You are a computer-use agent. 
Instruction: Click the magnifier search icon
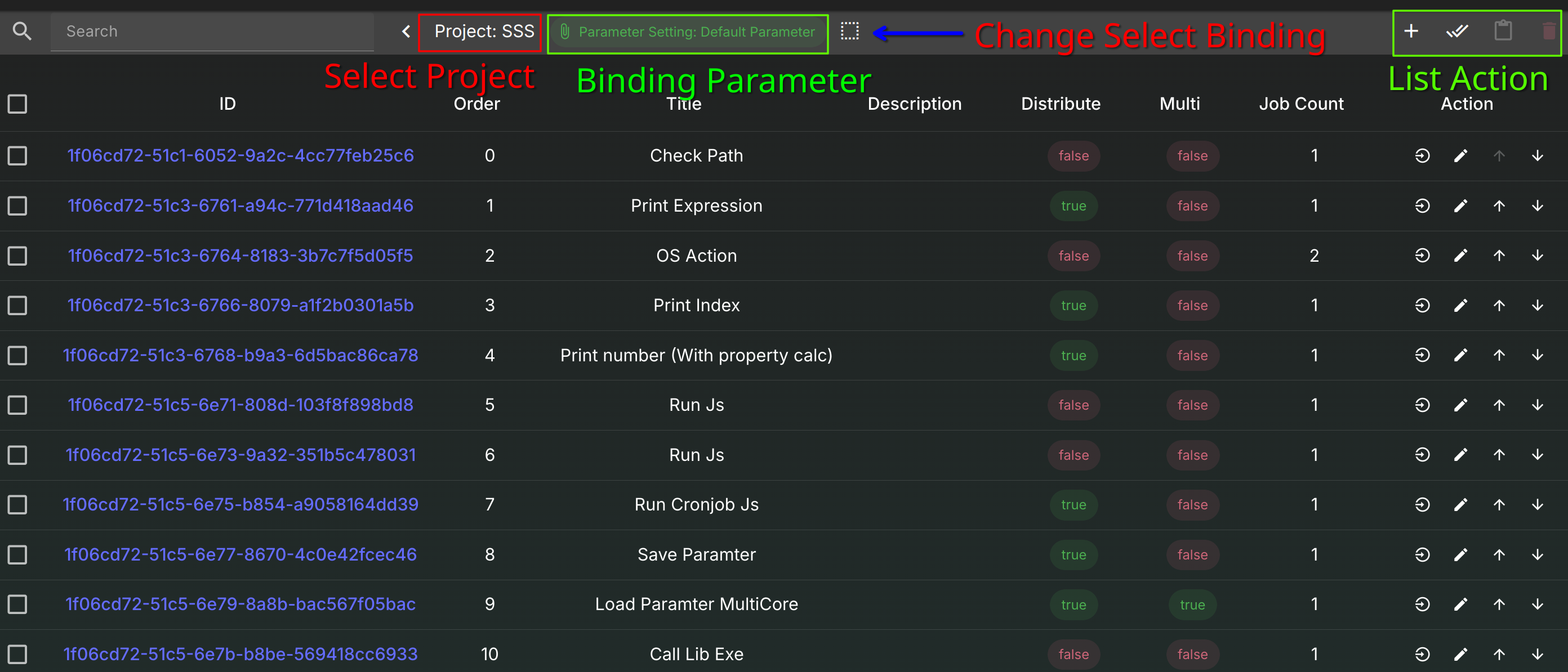point(23,31)
